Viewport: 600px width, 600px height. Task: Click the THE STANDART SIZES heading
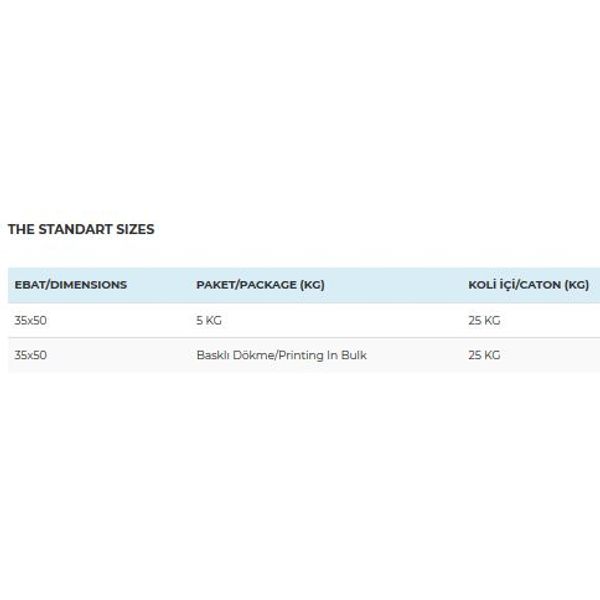click(81, 229)
